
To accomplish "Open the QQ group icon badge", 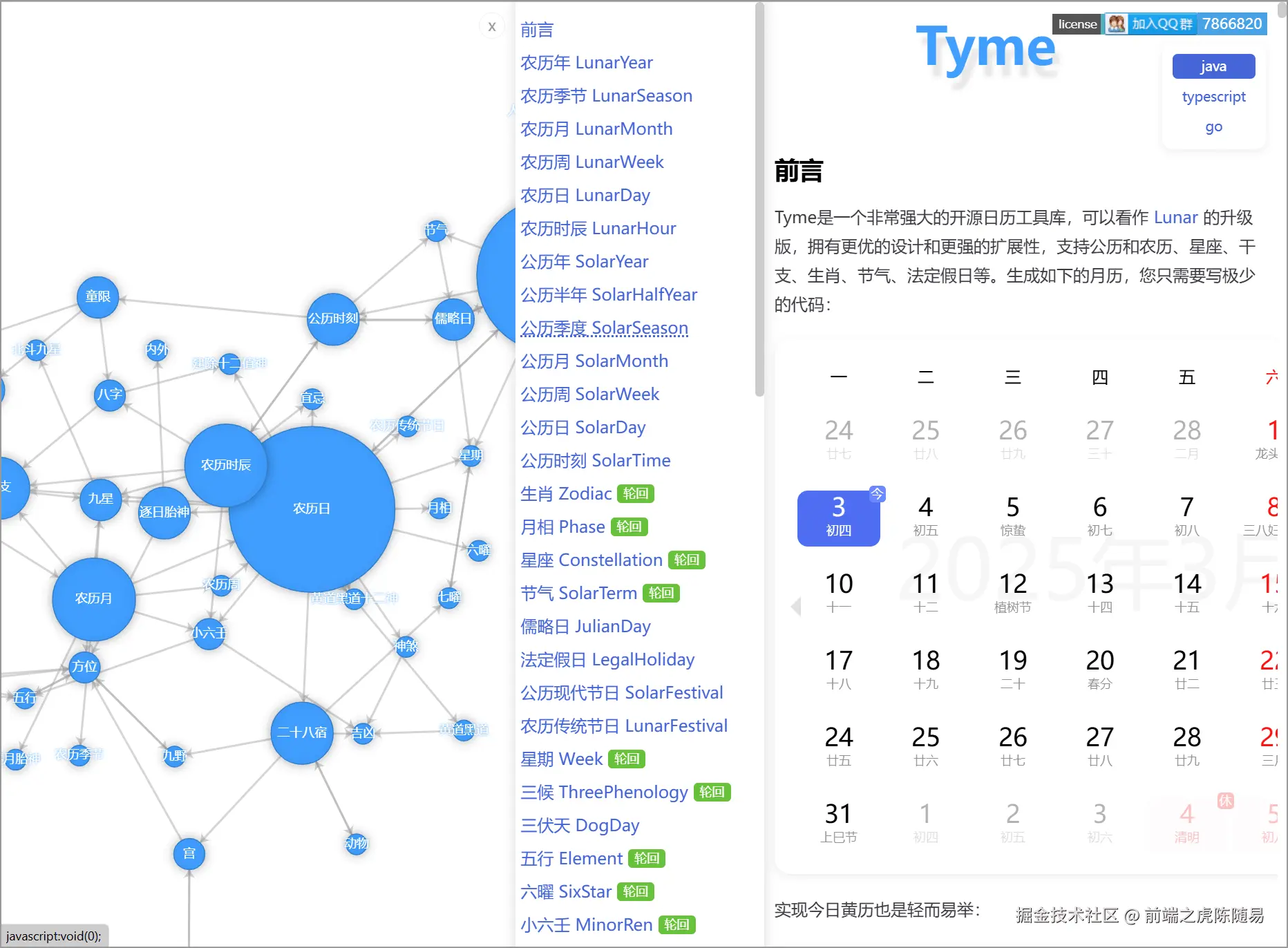I will (1115, 23).
